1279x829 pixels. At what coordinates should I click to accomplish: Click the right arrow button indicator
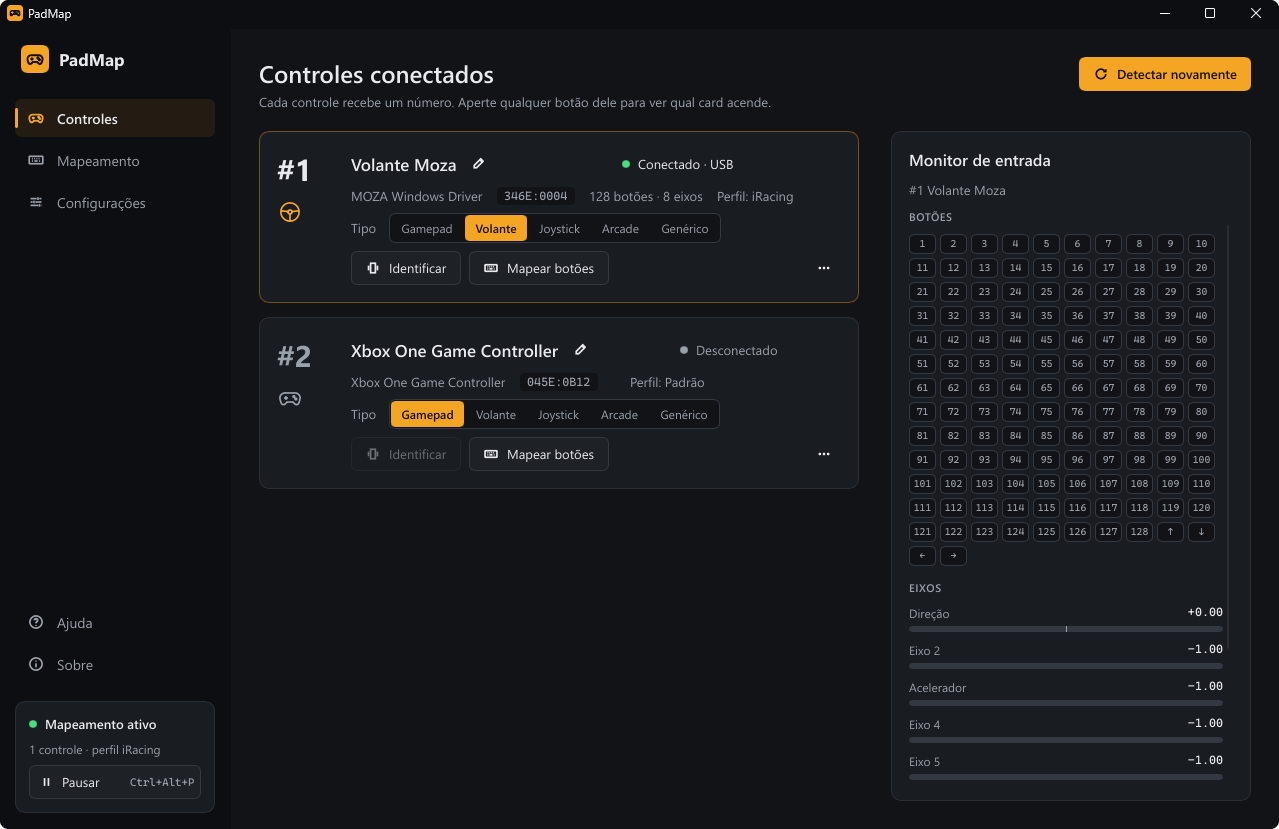[953, 556]
